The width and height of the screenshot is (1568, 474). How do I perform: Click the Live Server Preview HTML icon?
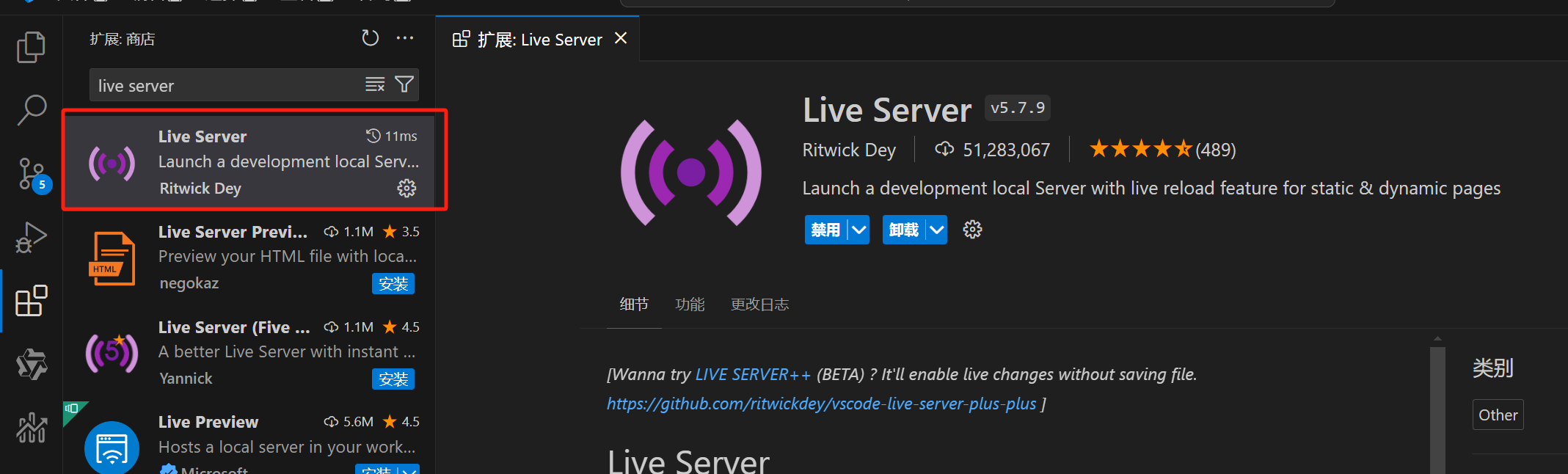112,258
